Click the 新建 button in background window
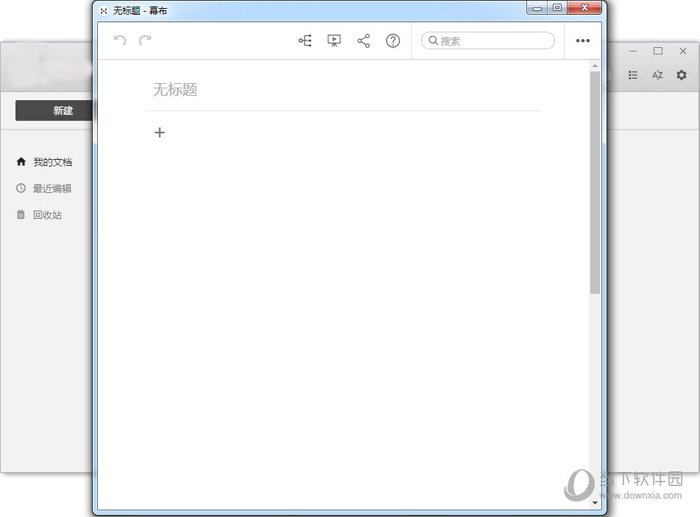The width and height of the screenshot is (700, 517). [54, 110]
